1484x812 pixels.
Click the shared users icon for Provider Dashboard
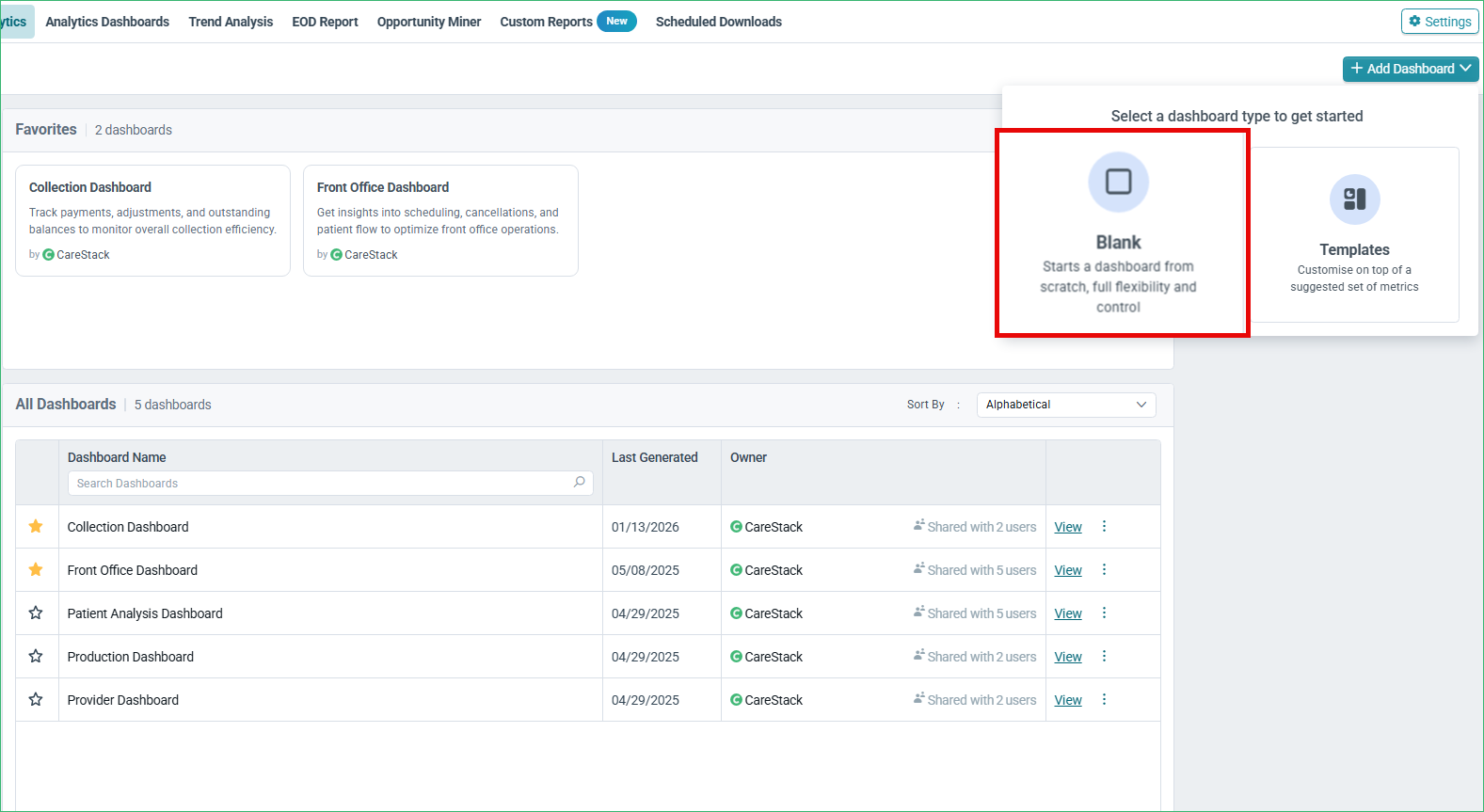919,699
